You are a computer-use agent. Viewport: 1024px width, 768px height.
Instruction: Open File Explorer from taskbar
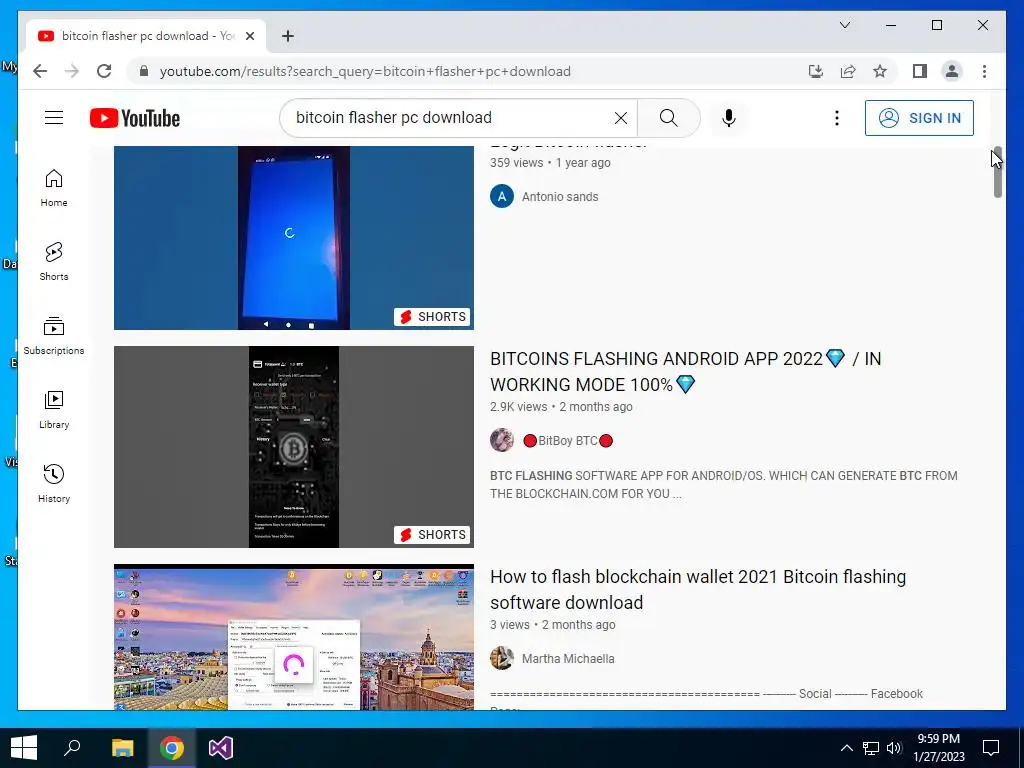point(122,748)
